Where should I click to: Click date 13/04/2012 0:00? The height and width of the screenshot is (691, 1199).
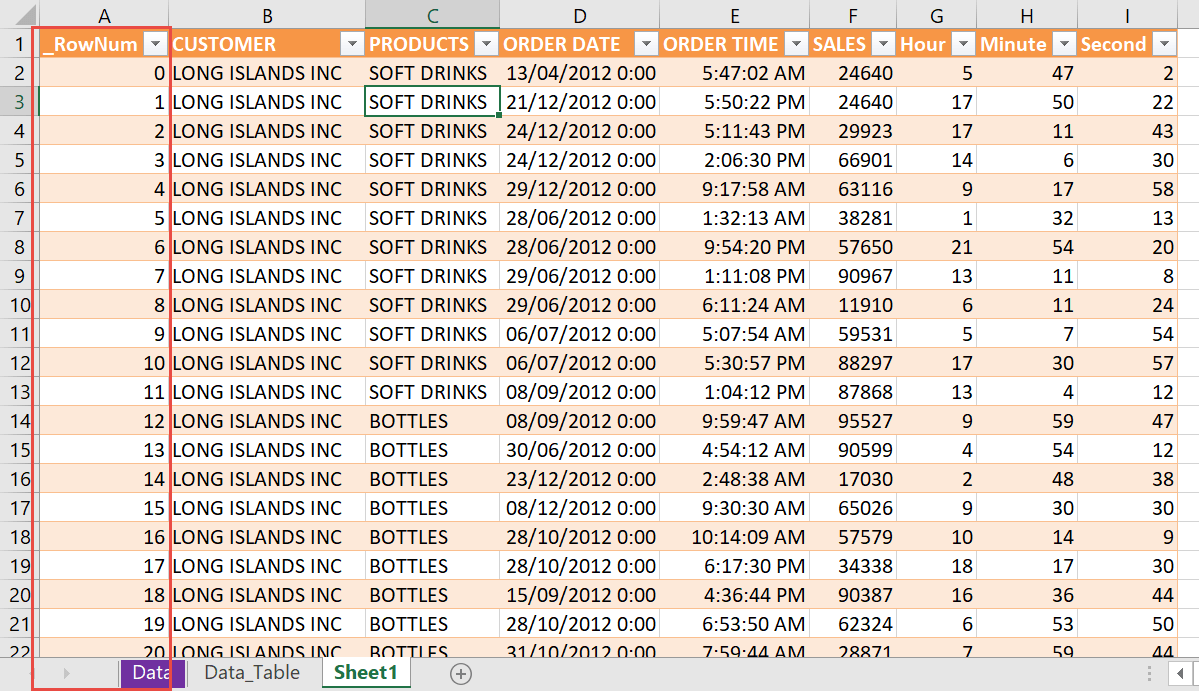pos(580,73)
